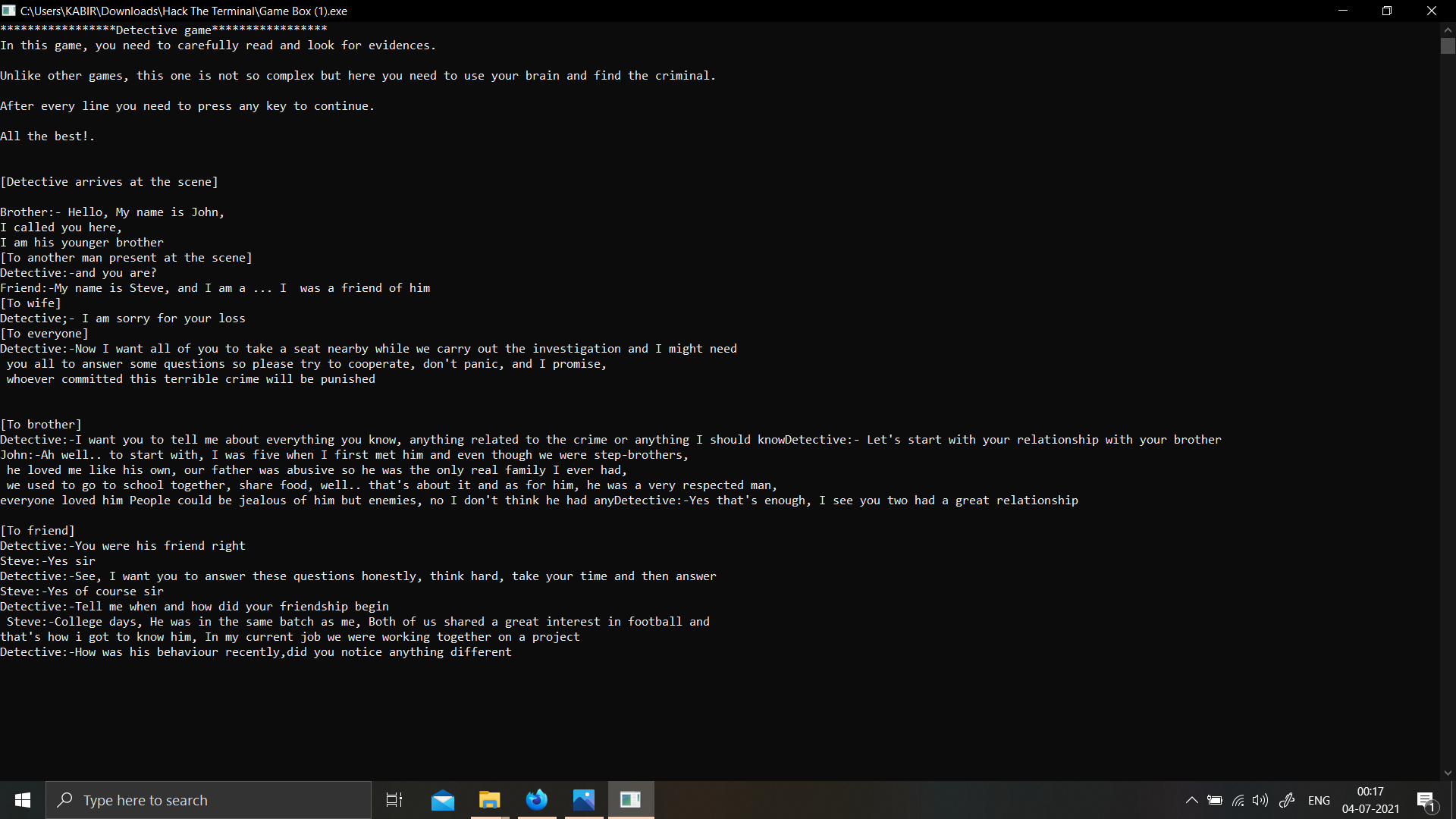Click the console scrollbar up arrow
Screen dimensions: 1456x819
[1448, 30]
